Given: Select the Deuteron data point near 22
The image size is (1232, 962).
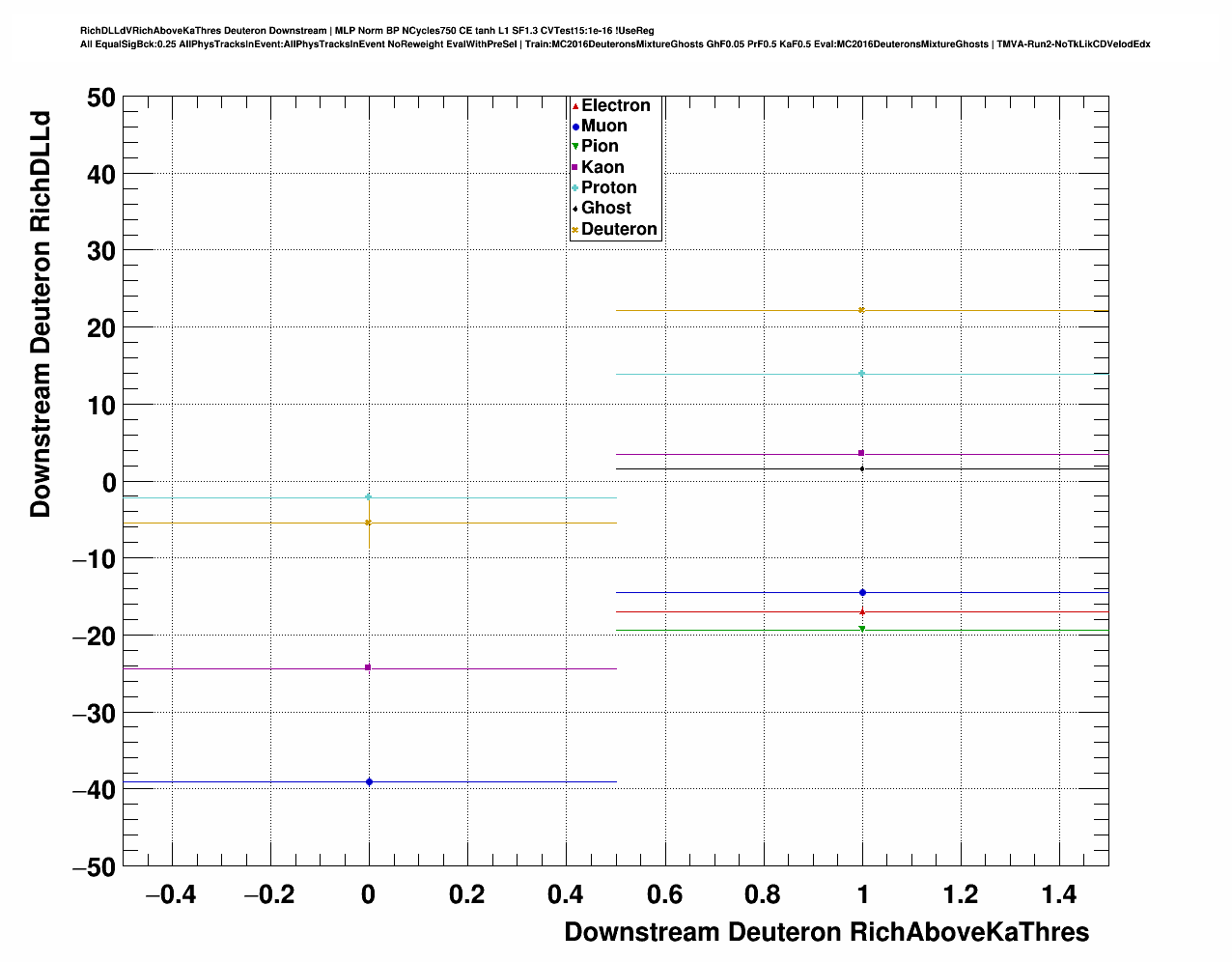Looking at the screenshot, I should click(861, 310).
